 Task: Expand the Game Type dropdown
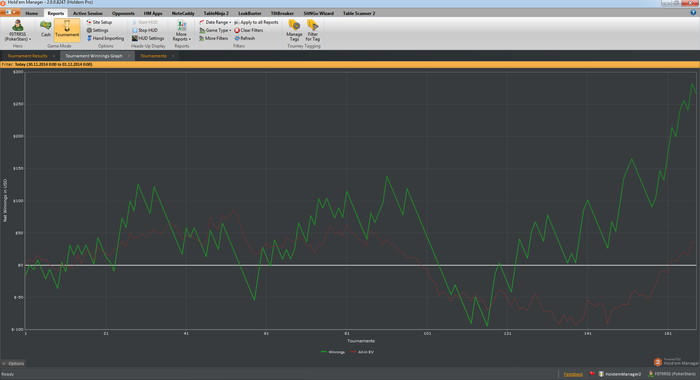pos(215,30)
